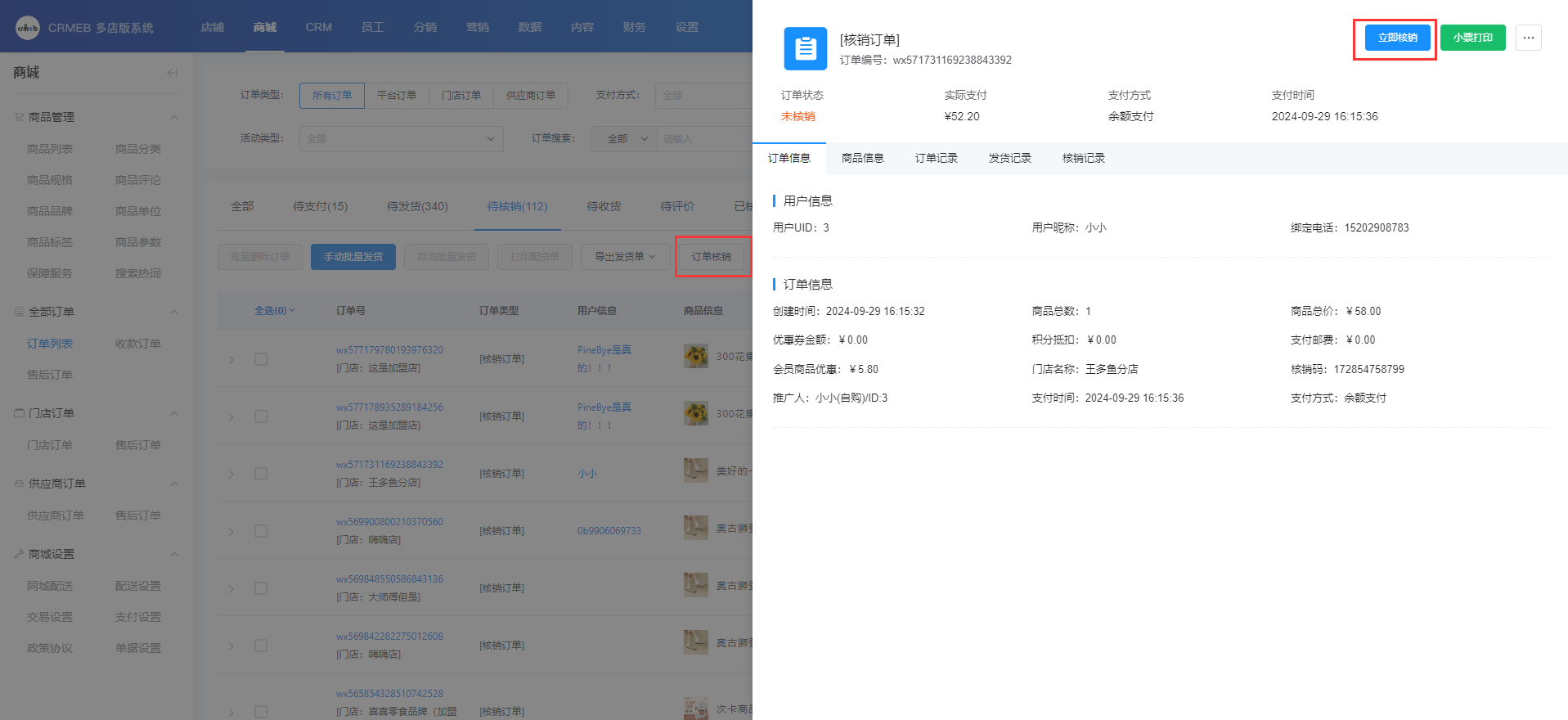Click the 门店订单 section icon

pos(19,413)
